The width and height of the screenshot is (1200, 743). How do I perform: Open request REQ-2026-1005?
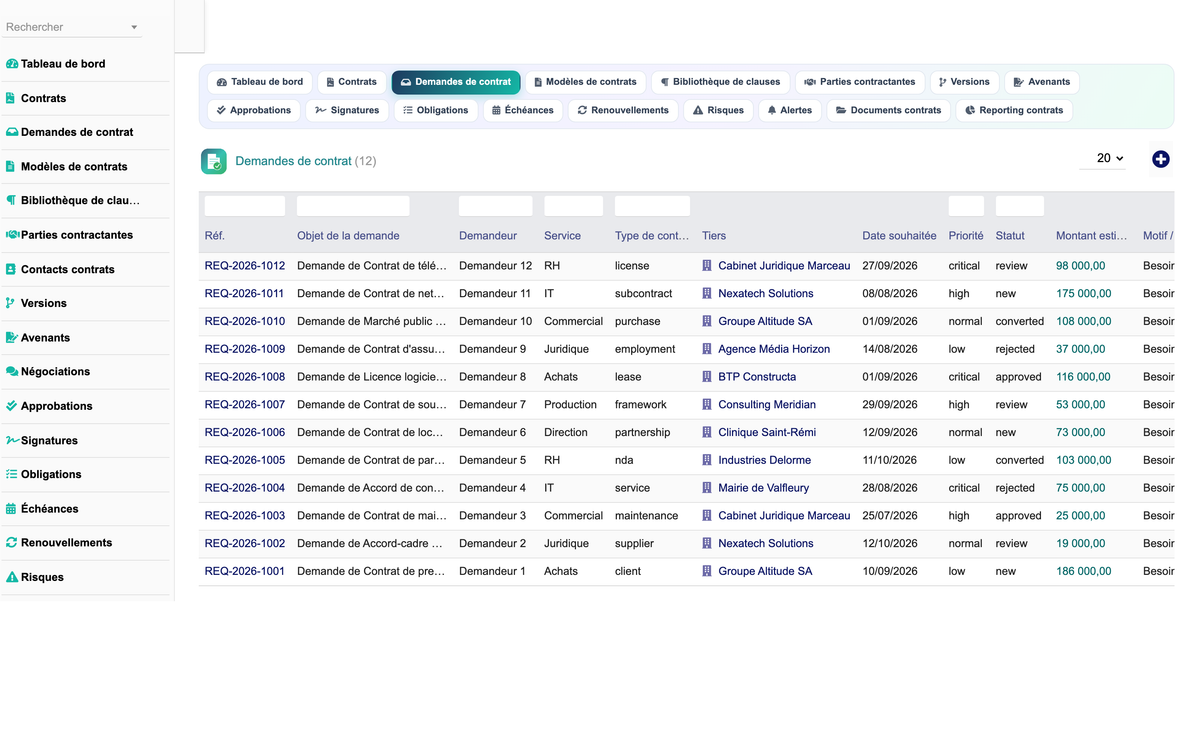pyautogui.click(x=245, y=460)
